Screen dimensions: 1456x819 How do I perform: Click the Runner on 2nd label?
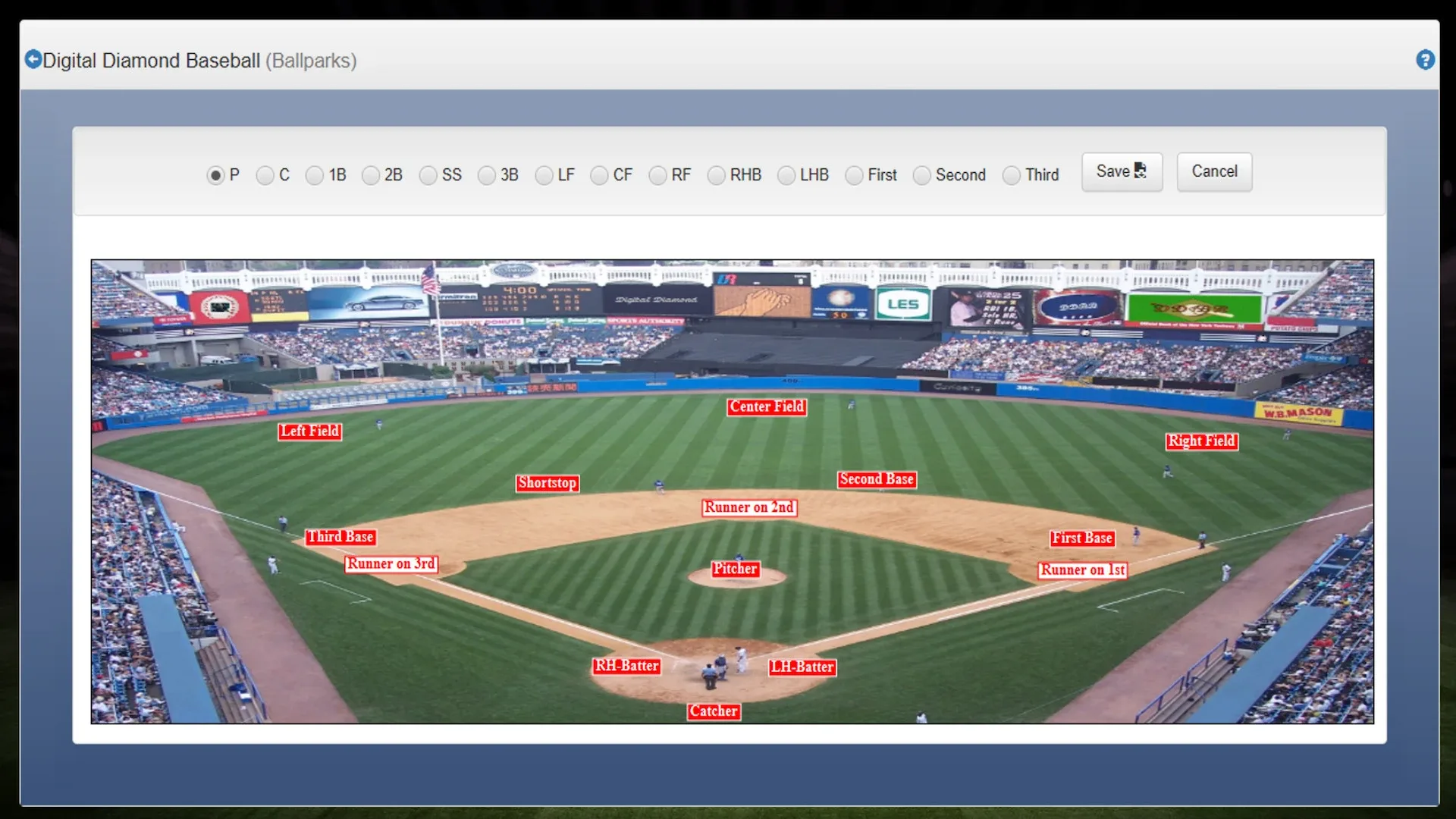coord(748,507)
